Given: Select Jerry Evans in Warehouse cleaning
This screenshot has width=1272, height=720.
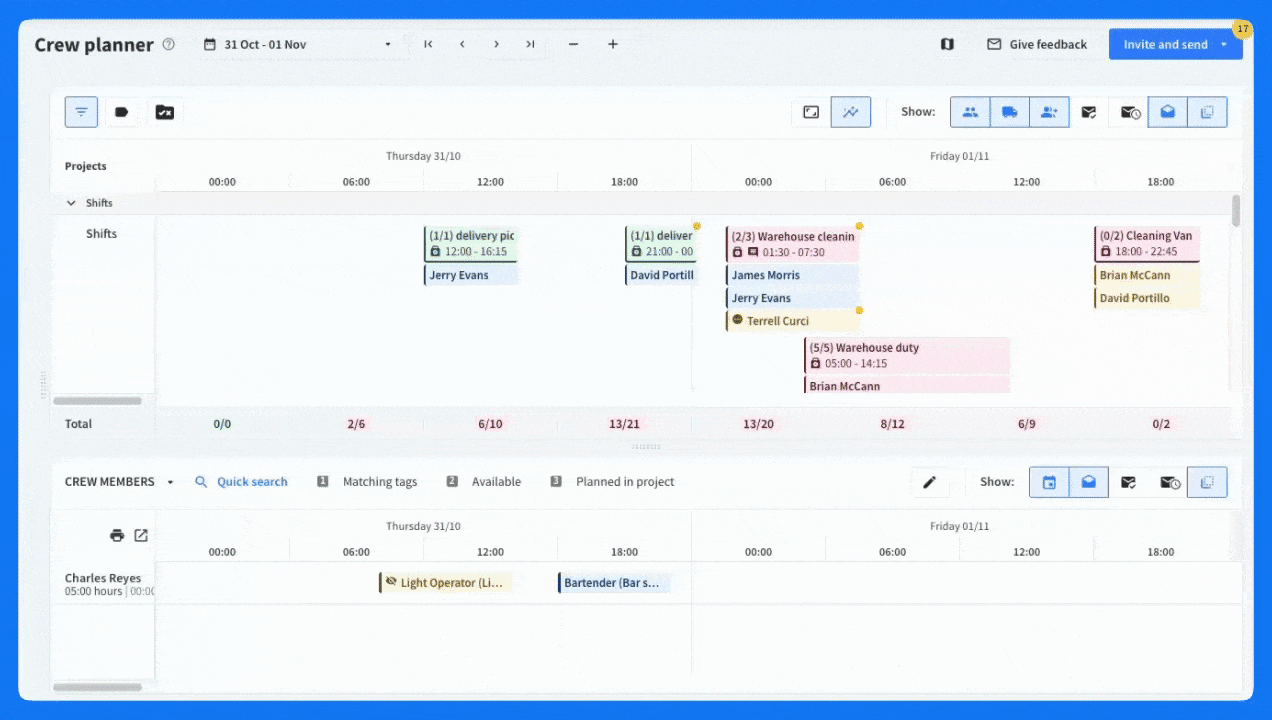Looking at the screenshot, I should point(792,298).
